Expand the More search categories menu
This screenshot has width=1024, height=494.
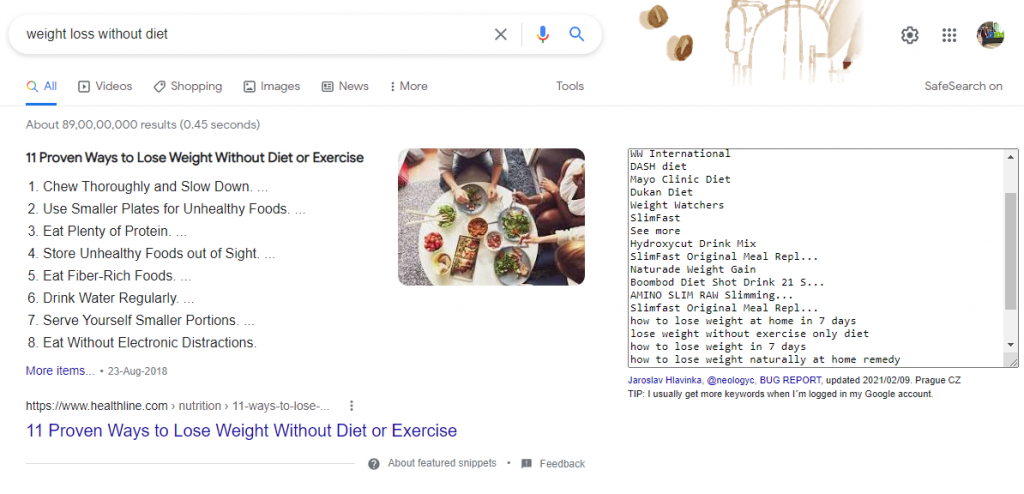click(x=408, y=86)
